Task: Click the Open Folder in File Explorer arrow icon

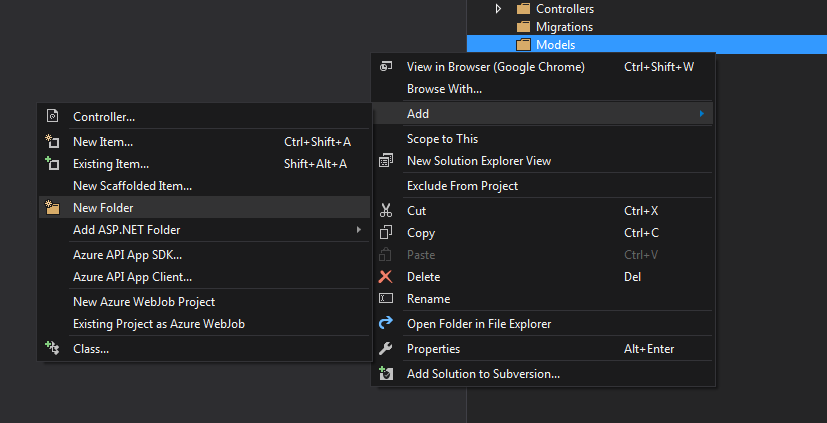Action: click(x=386, y=323)
